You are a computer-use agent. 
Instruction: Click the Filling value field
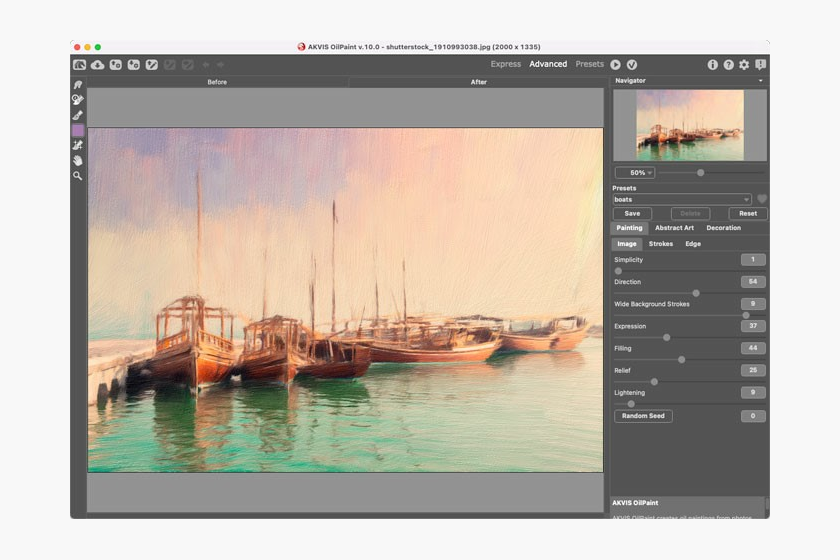pyautogui.click(x=753, y=348)
